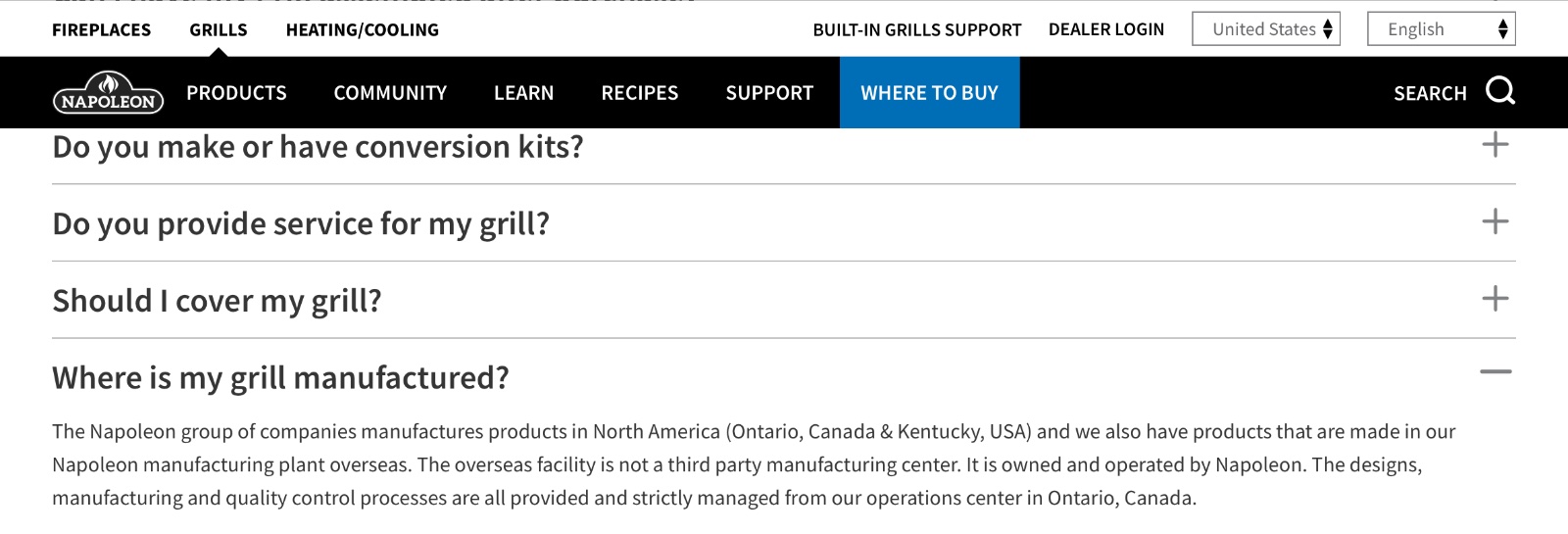Open Built-In Grills Support link
Screen dimensions: 1568x534
(x=917, y=29)
